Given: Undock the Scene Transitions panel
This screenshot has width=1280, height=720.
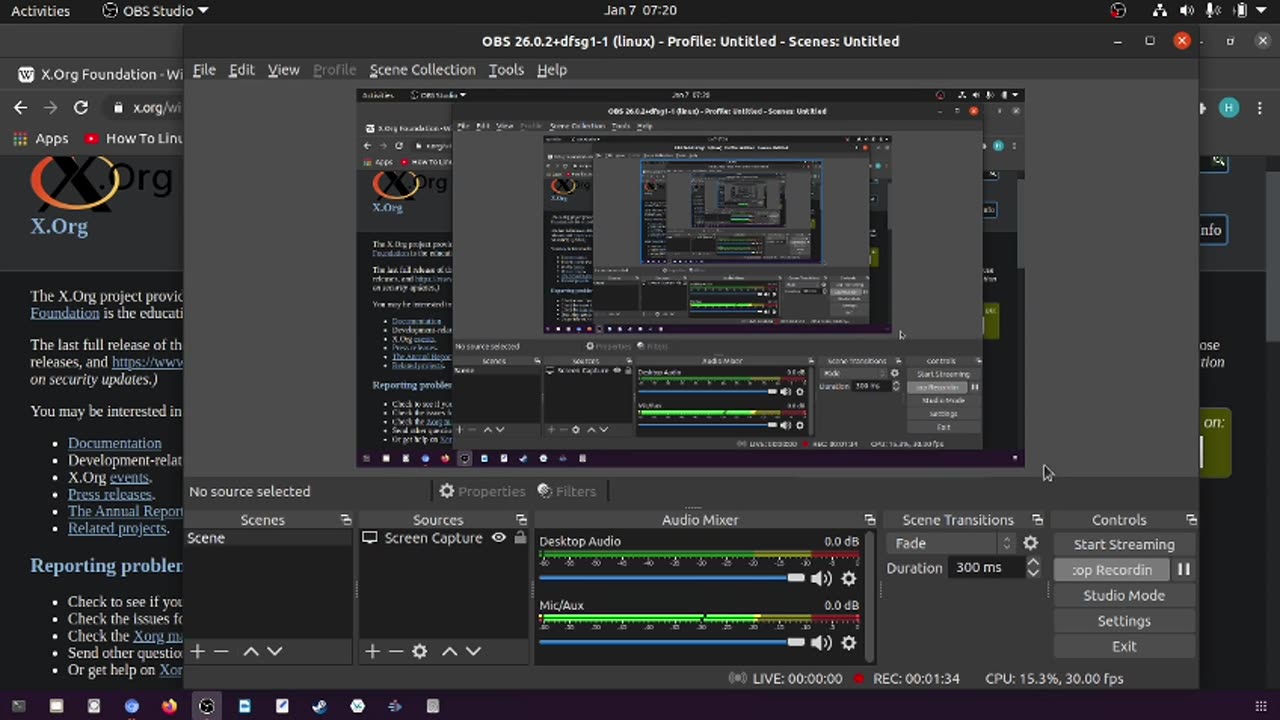Looking at the screenshot, I should pyautogui.click(x=1037, y=520).
